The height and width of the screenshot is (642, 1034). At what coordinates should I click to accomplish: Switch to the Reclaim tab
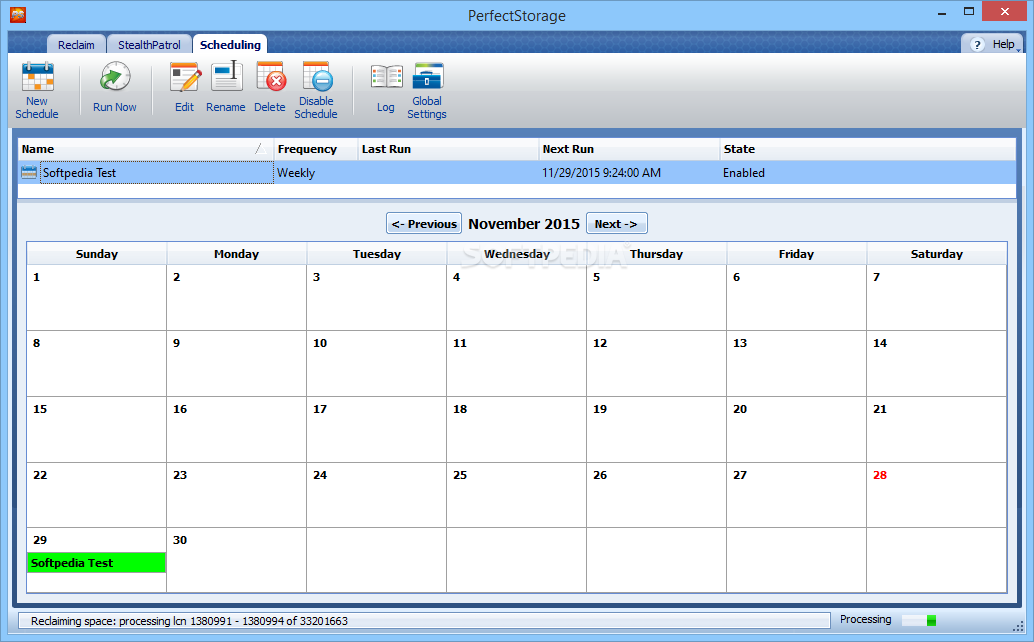(x=76, y=44)
